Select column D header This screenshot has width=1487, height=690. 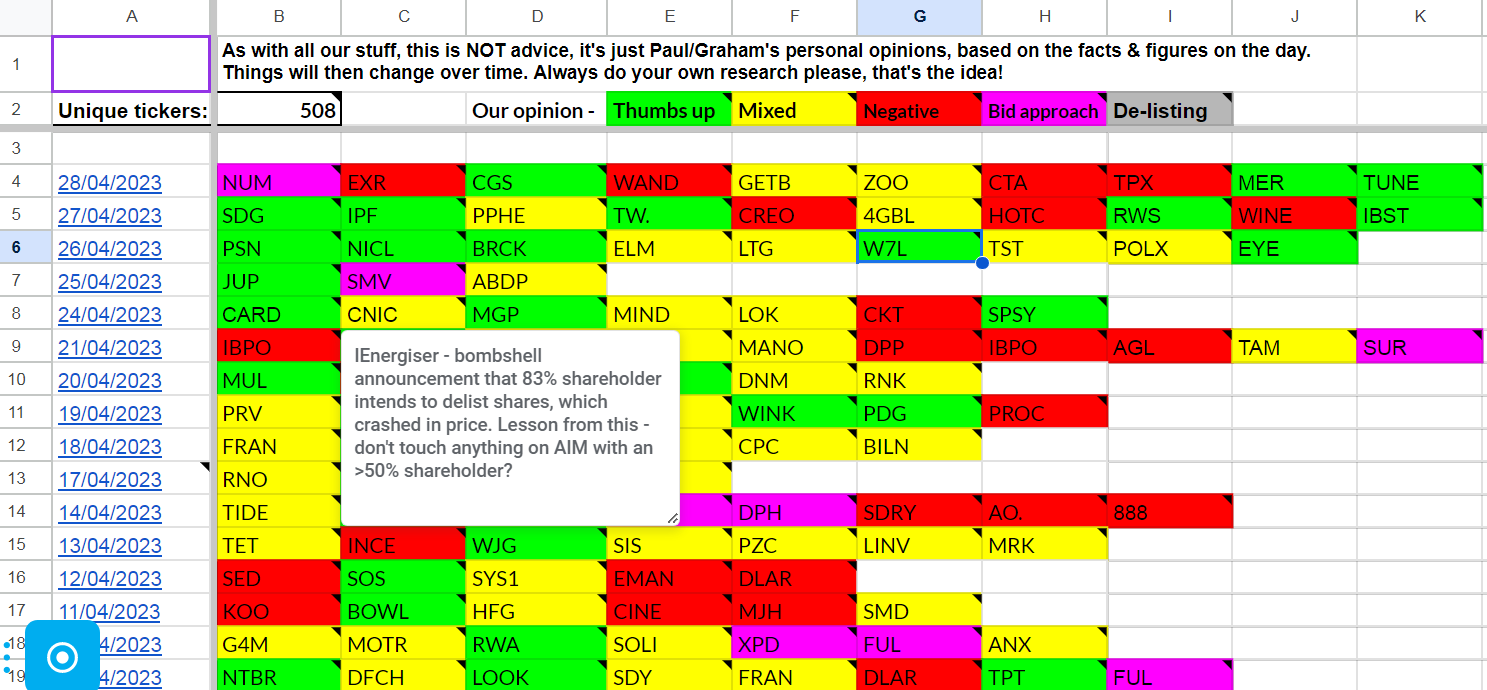537,16
